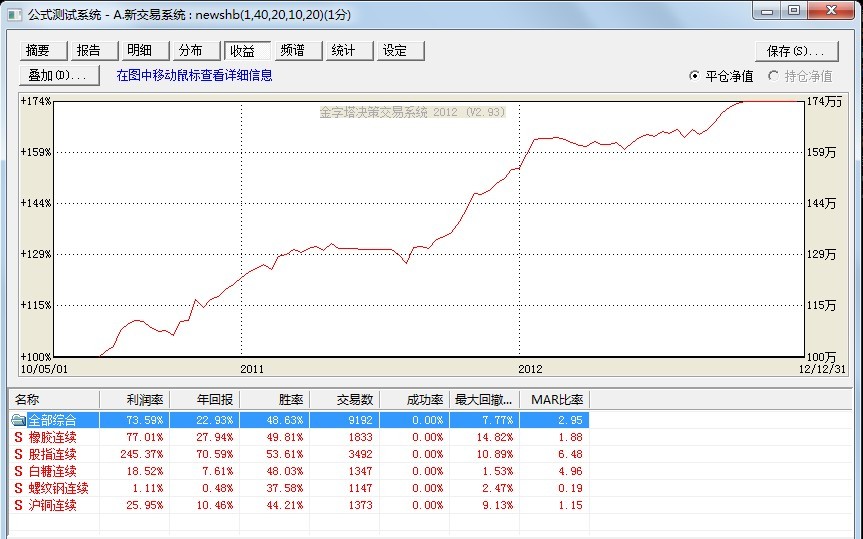This screenshot has width=863, height=539.
Task: Click the 3492 trade count cell
Action: point(360,454)
